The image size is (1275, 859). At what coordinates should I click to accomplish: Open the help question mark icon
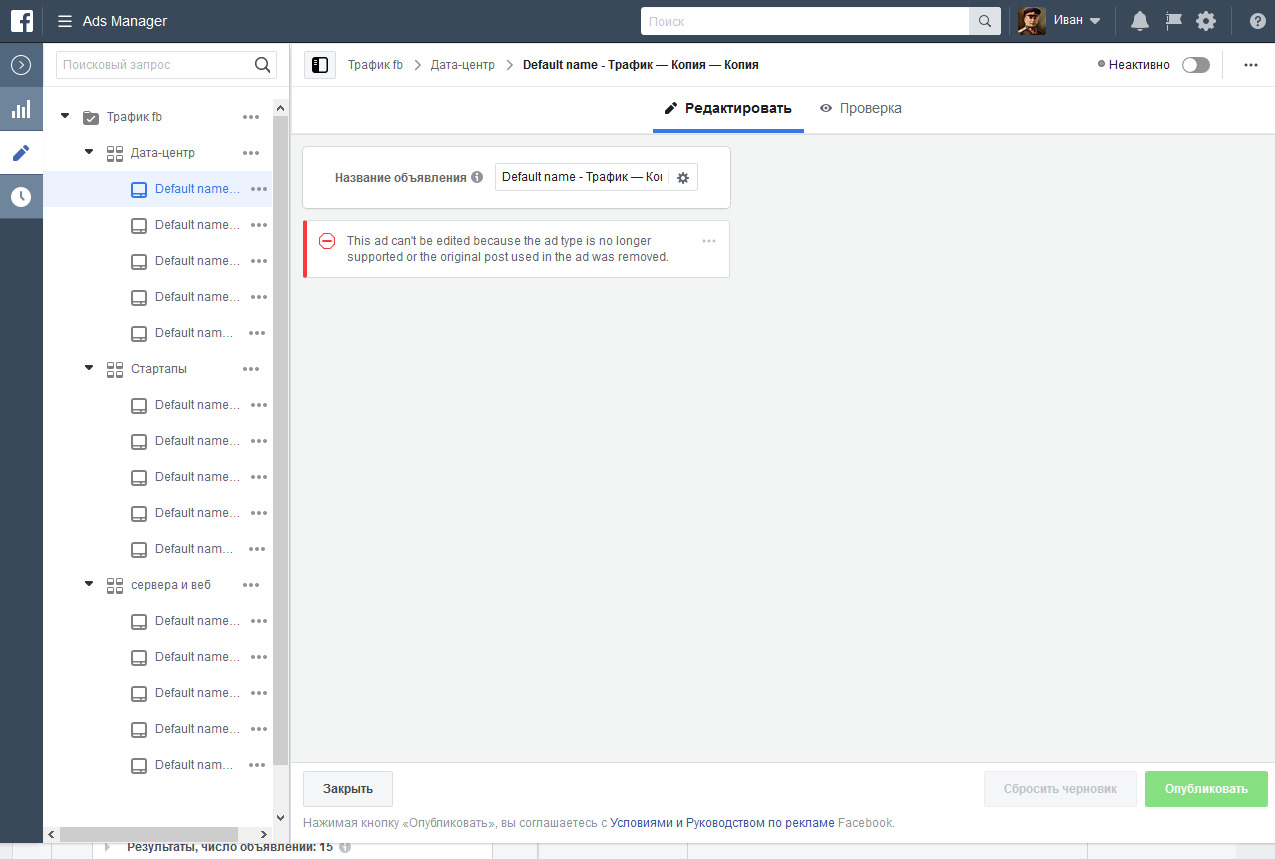tap(1257, 21)
